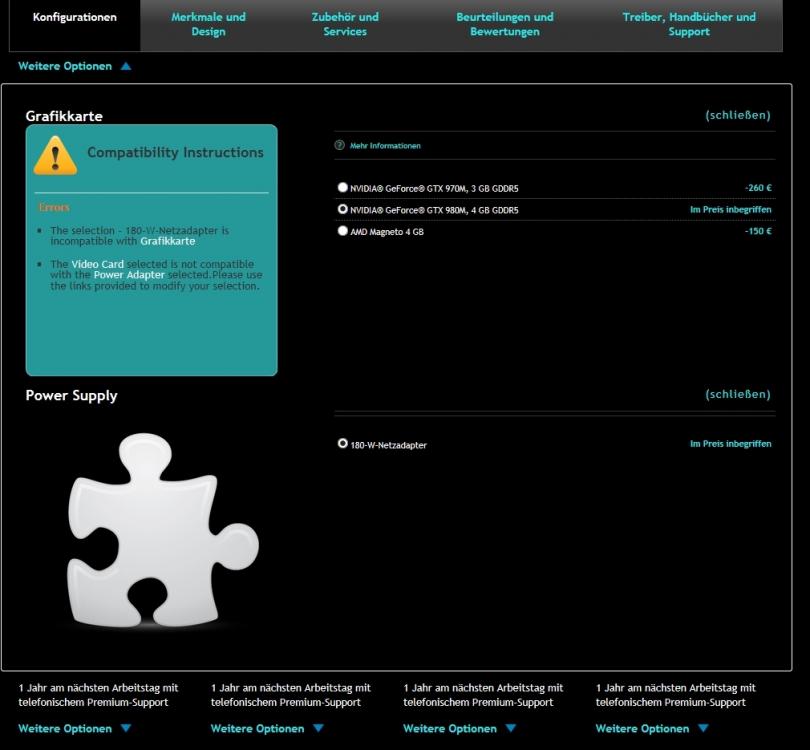Open Treiber, Handbücher und Support tab

[x=688, y=24]
